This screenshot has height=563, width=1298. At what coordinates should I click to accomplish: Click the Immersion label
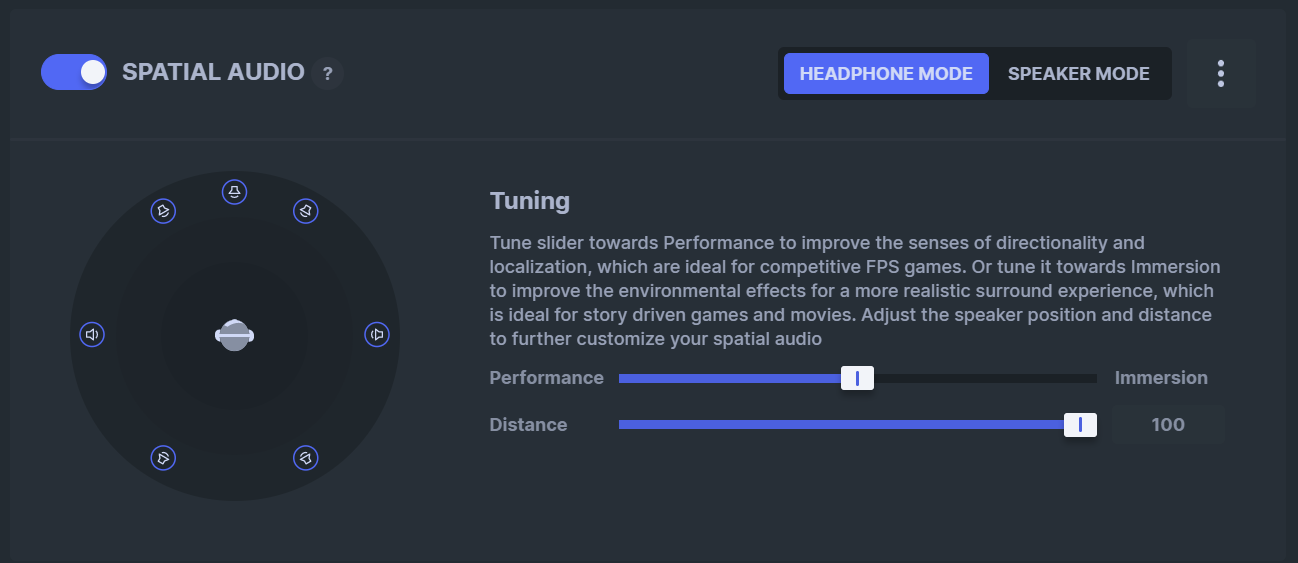[1161, 378]
